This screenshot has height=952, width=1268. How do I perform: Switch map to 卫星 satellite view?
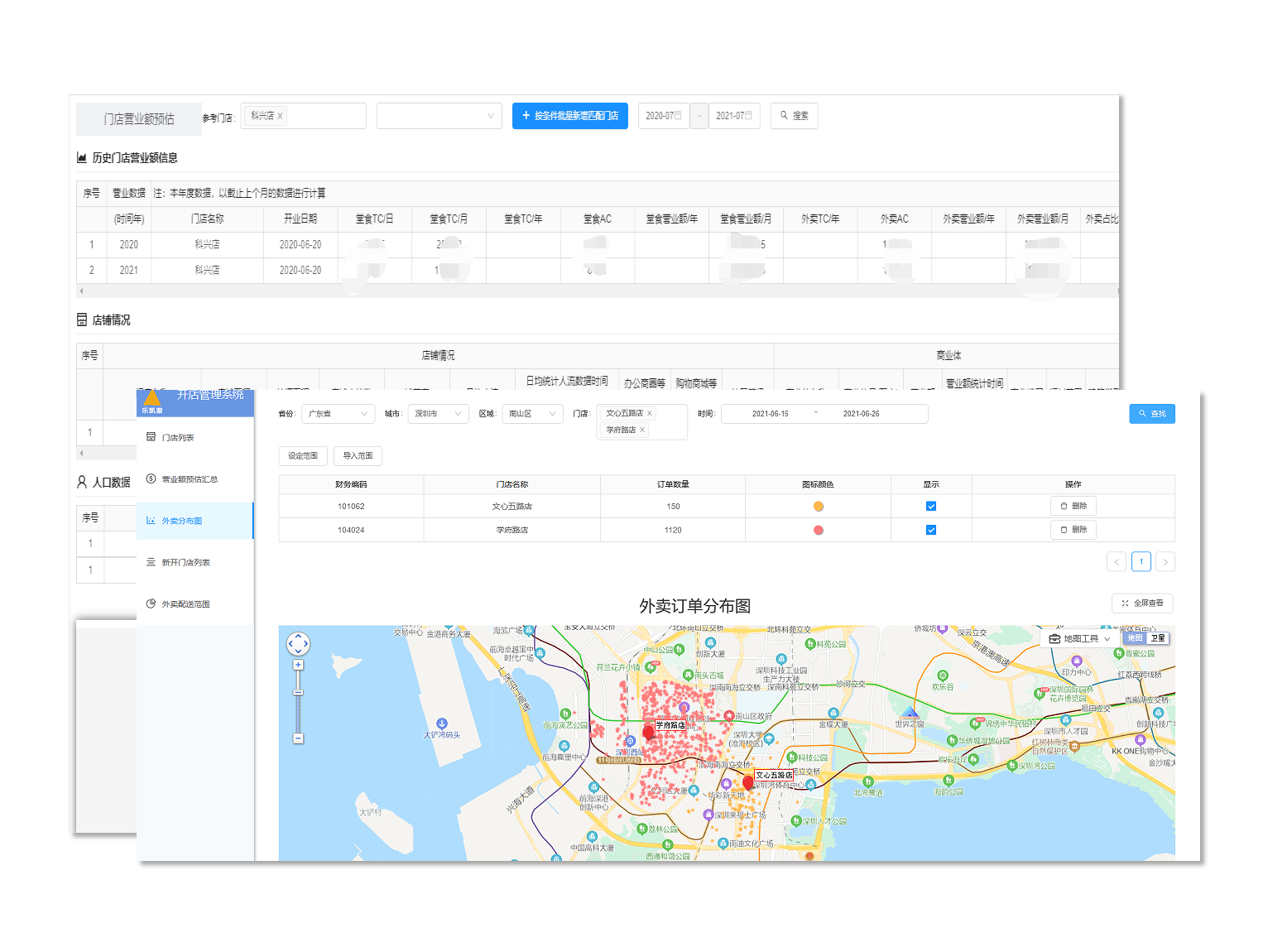pyautogui.click(x=1158, y=638)
